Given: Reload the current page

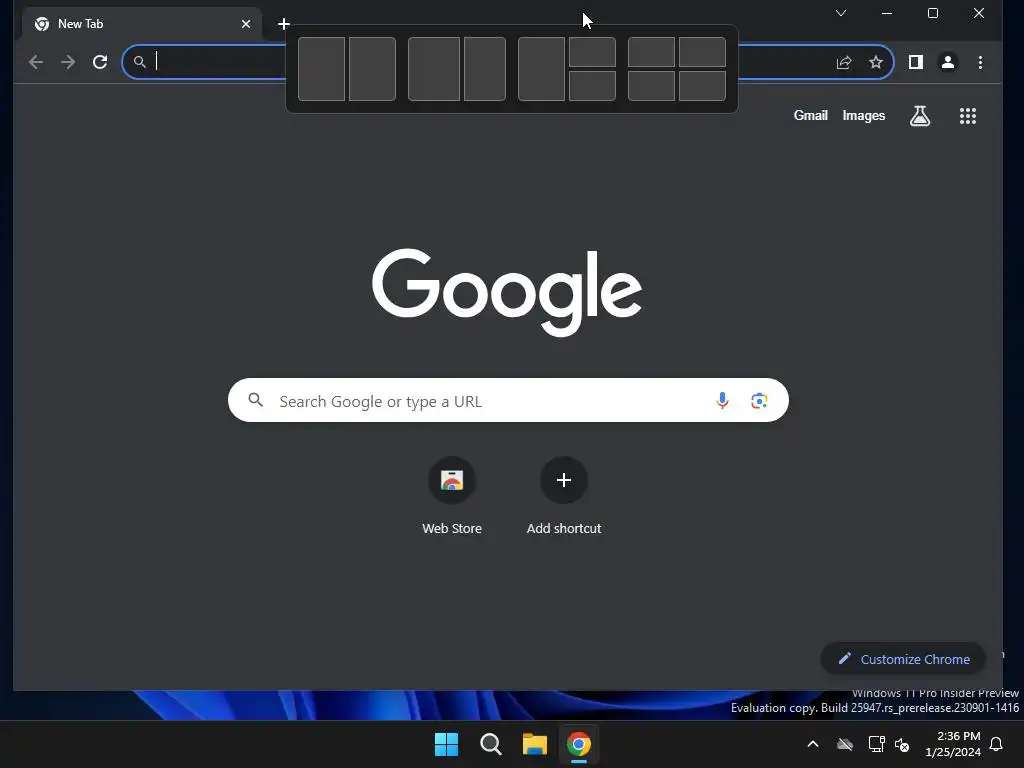Looking at the screenshot, I should click(100, 62).
